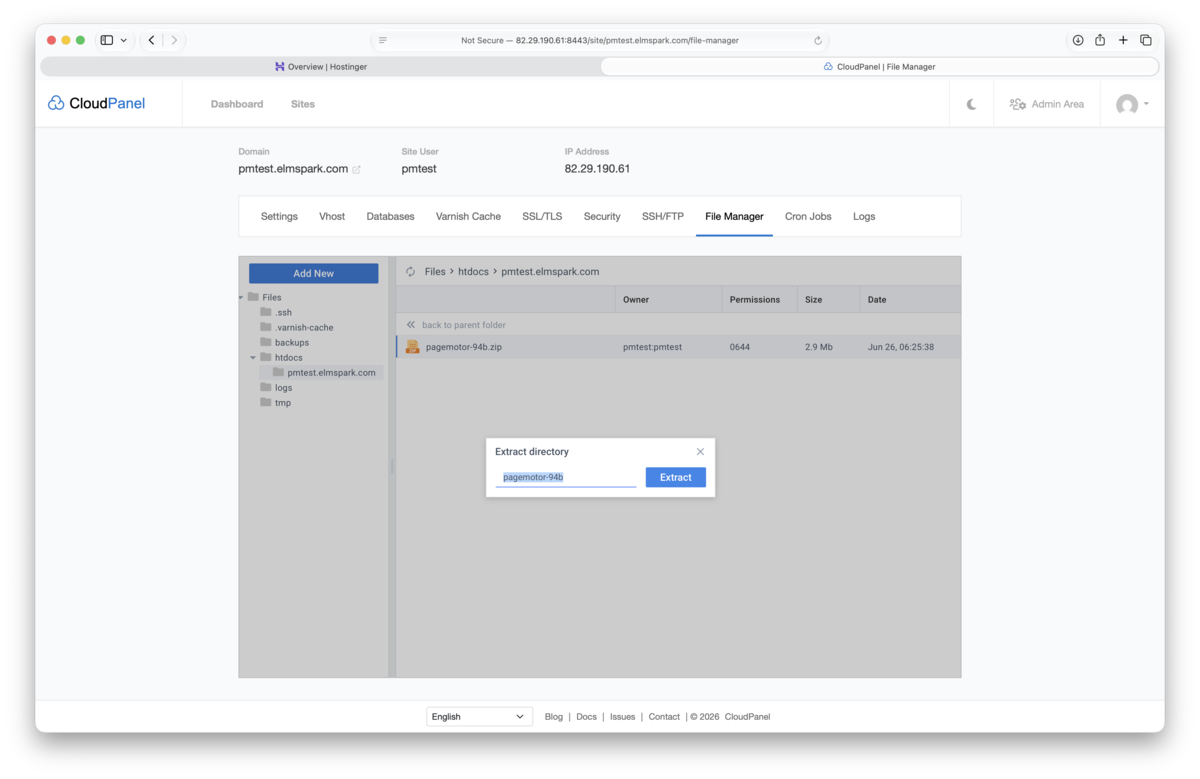Click the Add New button
The width and height of the screenshot is (1200, 779).
(314, 273)
